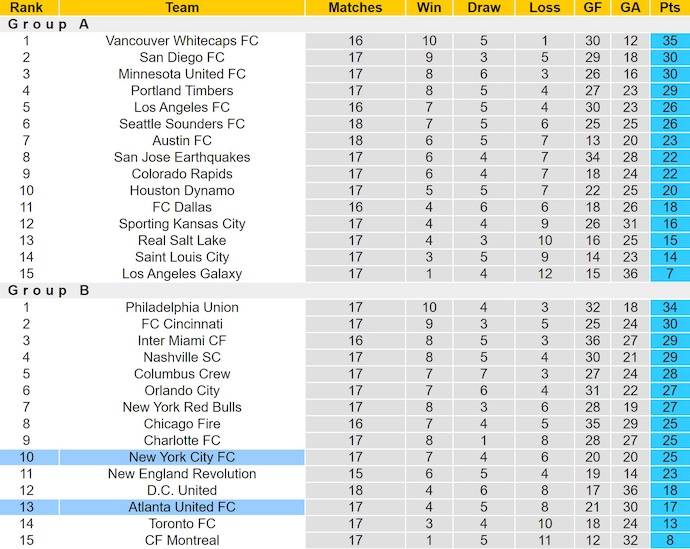Click the GA column header
Image resolution: width=690 pixels, height=549 pixels.
click(x=630, y=7)
